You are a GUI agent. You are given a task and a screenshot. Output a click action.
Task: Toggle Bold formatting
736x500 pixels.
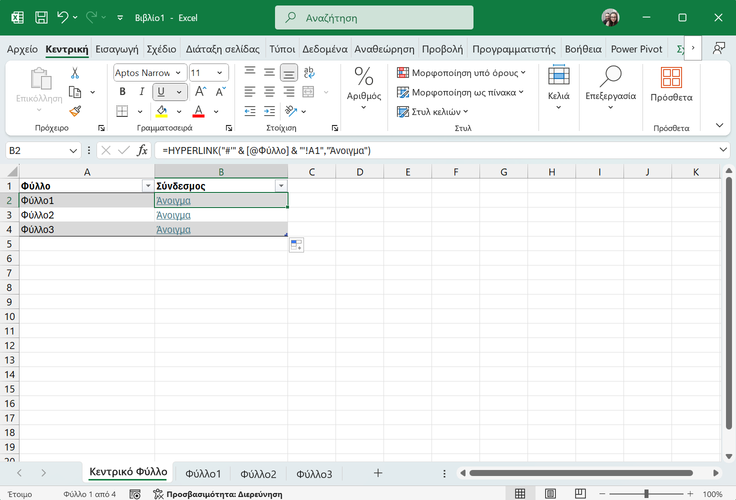tap(122, 92)
